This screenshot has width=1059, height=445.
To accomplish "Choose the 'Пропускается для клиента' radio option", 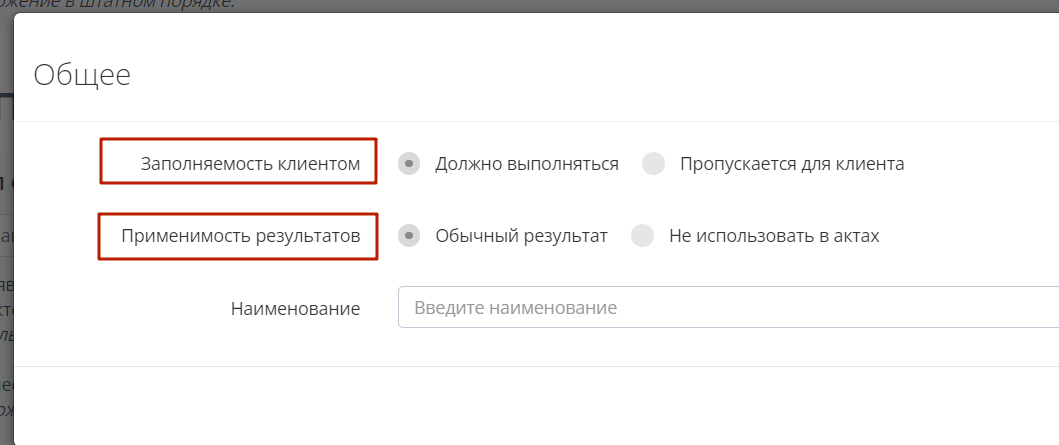I will tap(653, 164).
